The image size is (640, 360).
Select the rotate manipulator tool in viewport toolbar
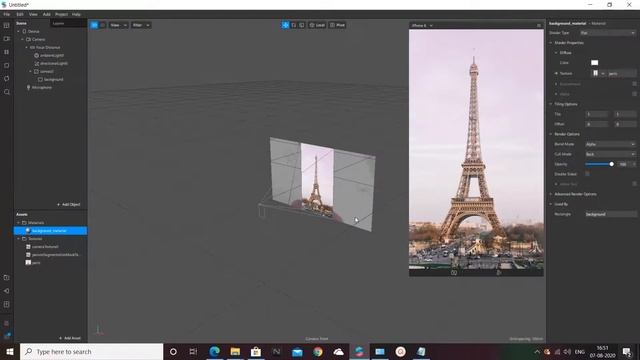coord(293,25)
